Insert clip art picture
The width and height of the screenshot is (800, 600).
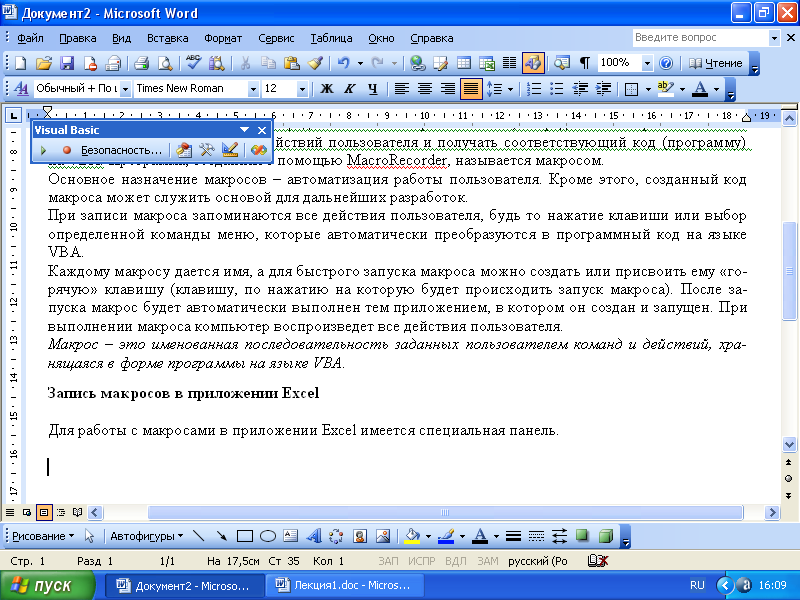tap(360, 536)
